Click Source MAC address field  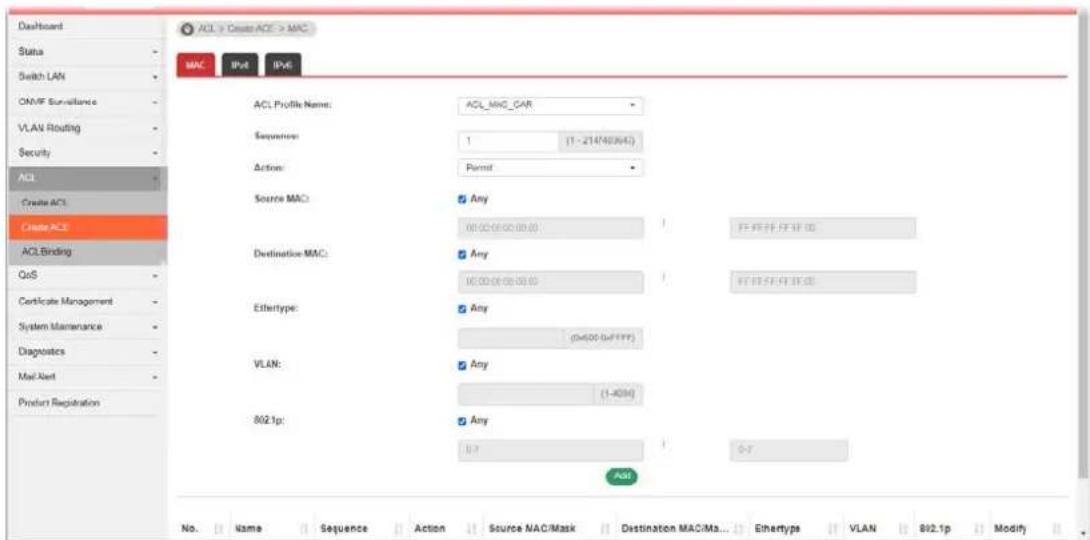pos(550,227)
